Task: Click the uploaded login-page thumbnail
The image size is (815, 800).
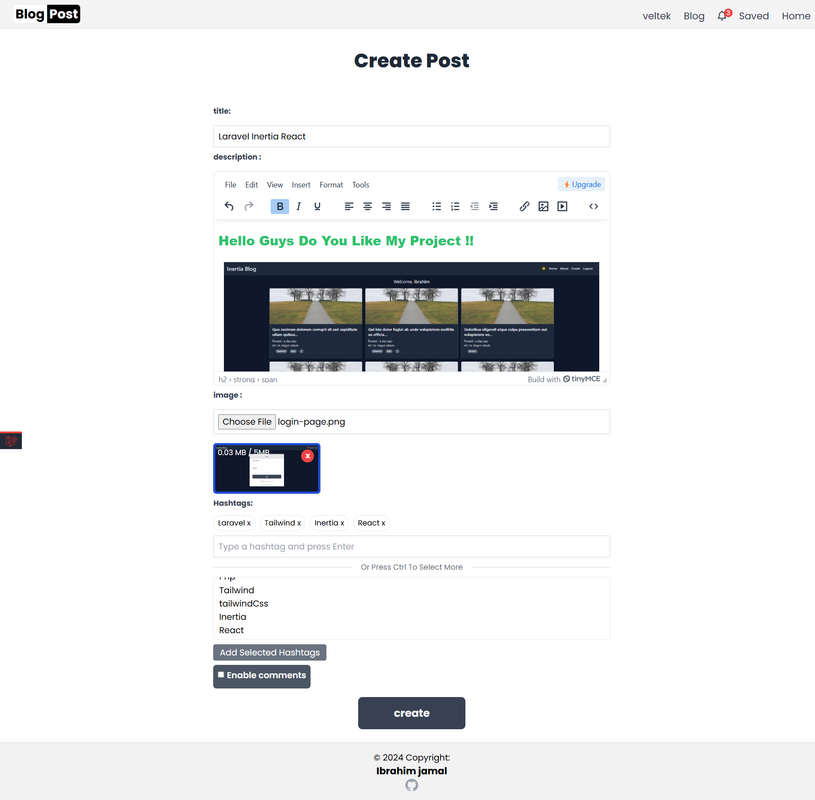Action: [x=267, y=468]
